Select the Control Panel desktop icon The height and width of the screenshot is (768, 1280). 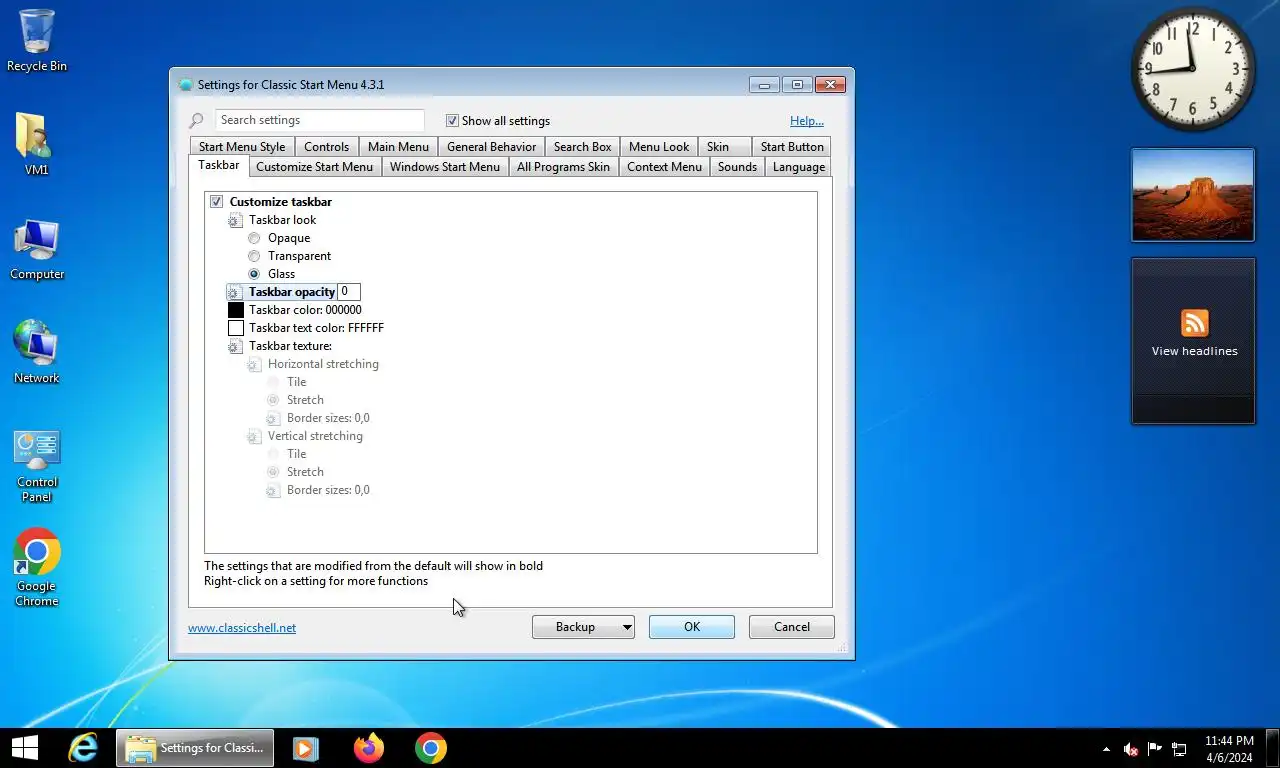click(x=37, y=465)
